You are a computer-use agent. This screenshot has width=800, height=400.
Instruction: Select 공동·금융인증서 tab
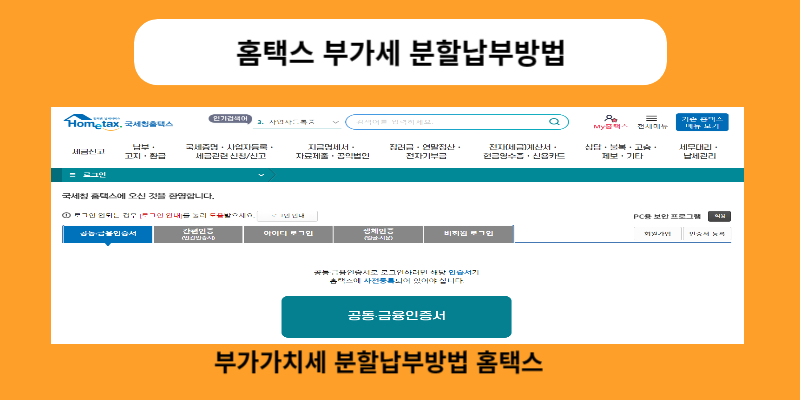point(107,234)
